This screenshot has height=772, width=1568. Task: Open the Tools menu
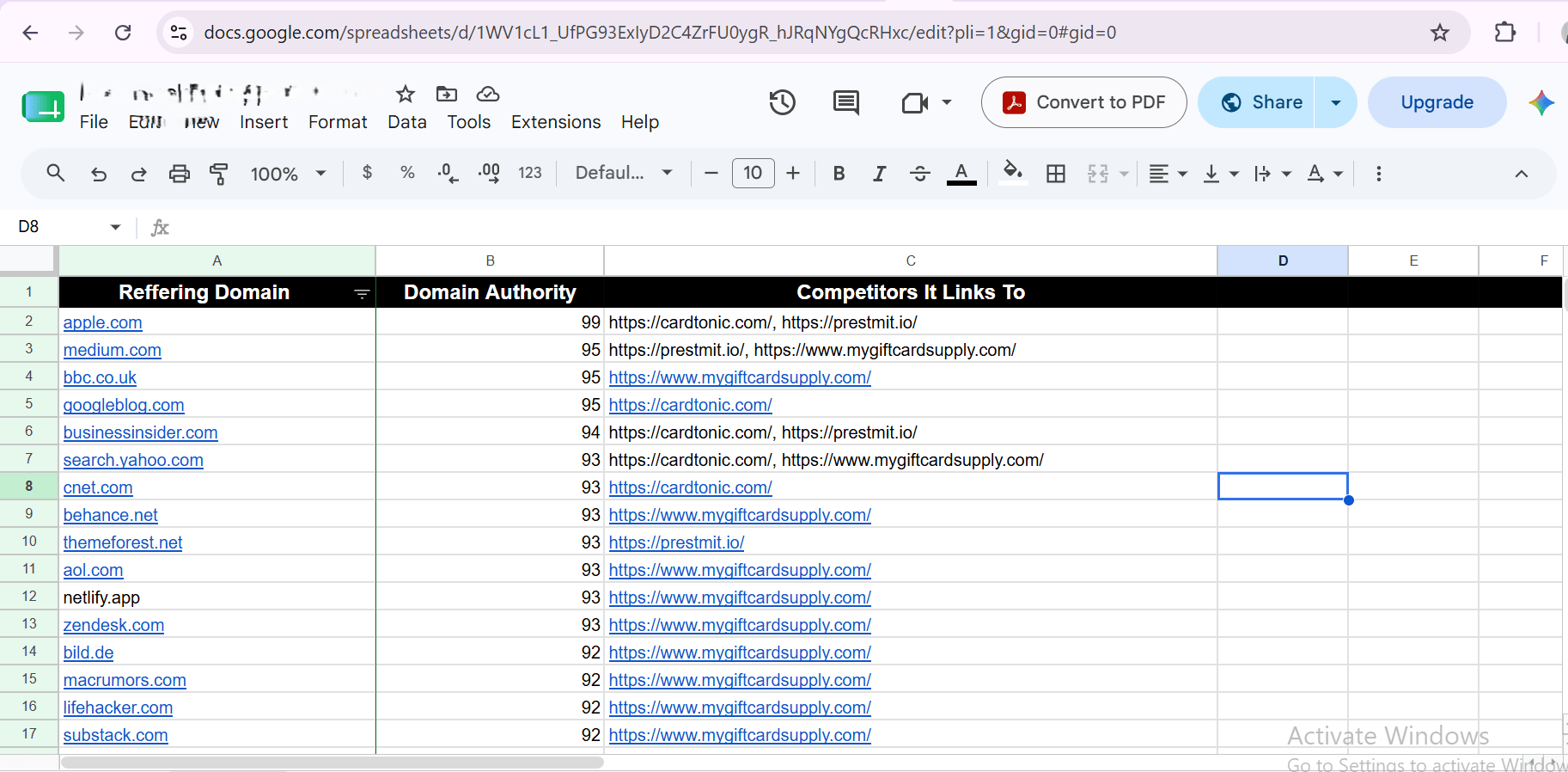click(x=469, y=122)
